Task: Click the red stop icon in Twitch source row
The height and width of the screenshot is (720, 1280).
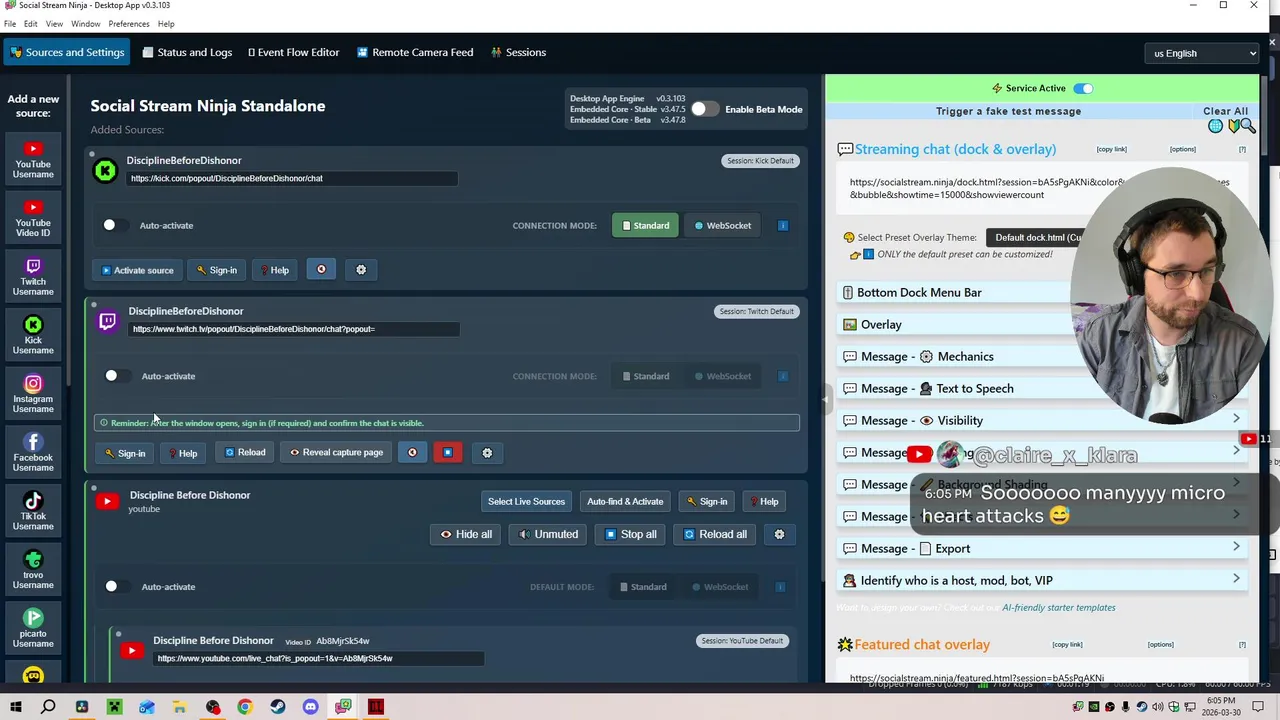Action: (x=447, y=453)
